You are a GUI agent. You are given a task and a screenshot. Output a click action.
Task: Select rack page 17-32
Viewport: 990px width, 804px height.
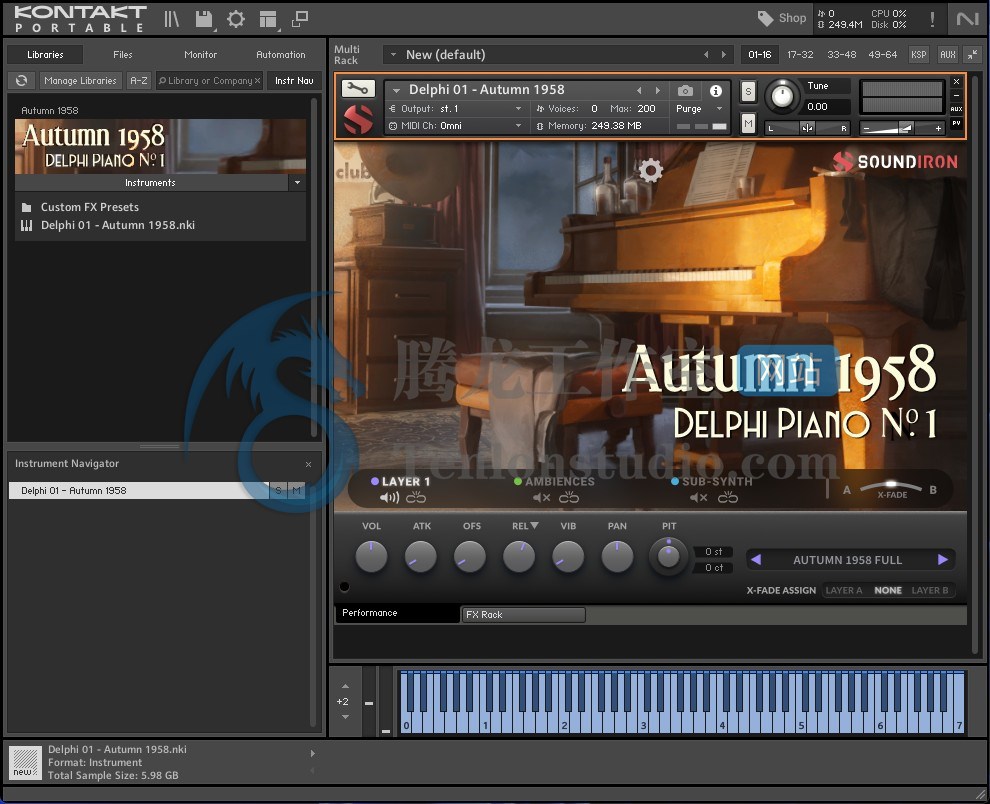(800, 55)
